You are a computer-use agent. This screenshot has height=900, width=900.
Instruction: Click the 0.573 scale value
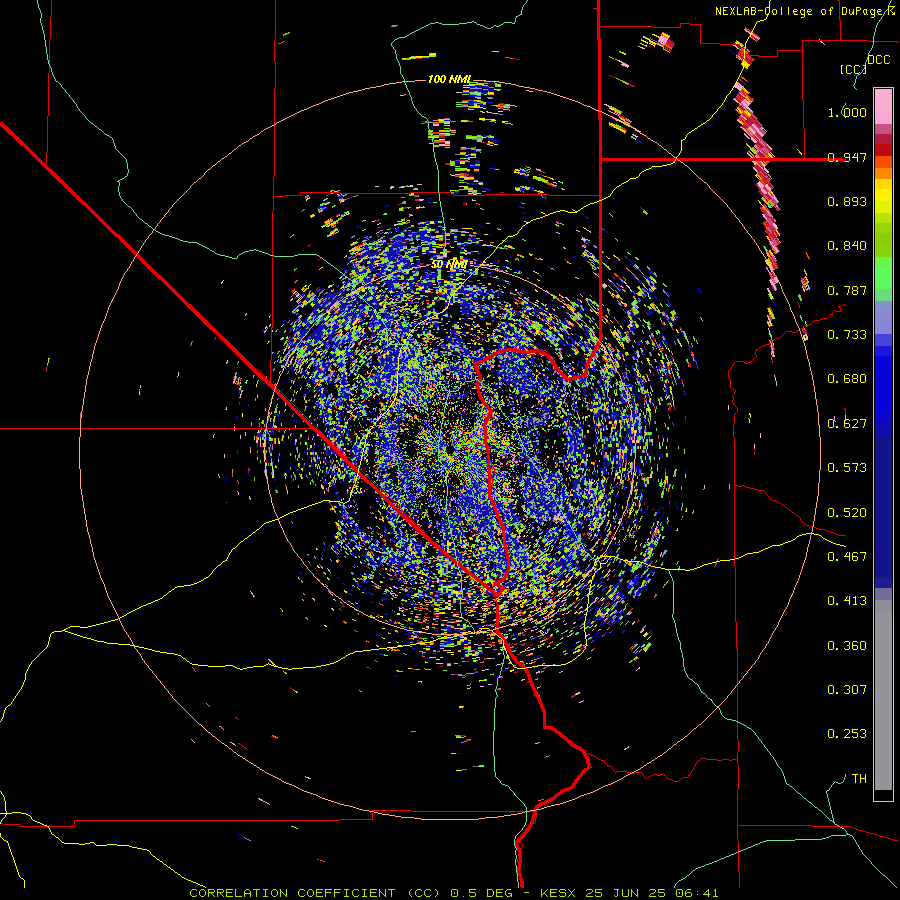coord(847,468)
